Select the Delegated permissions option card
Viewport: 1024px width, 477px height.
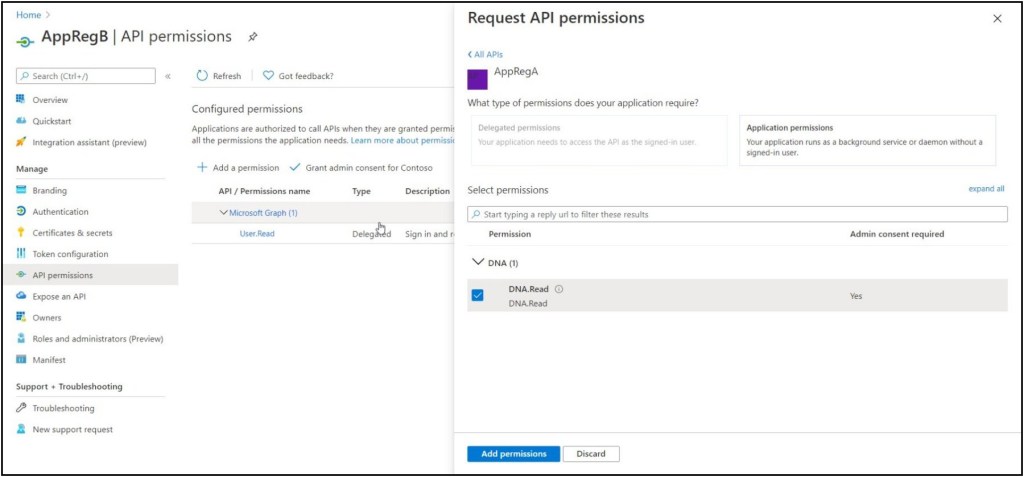598,140
